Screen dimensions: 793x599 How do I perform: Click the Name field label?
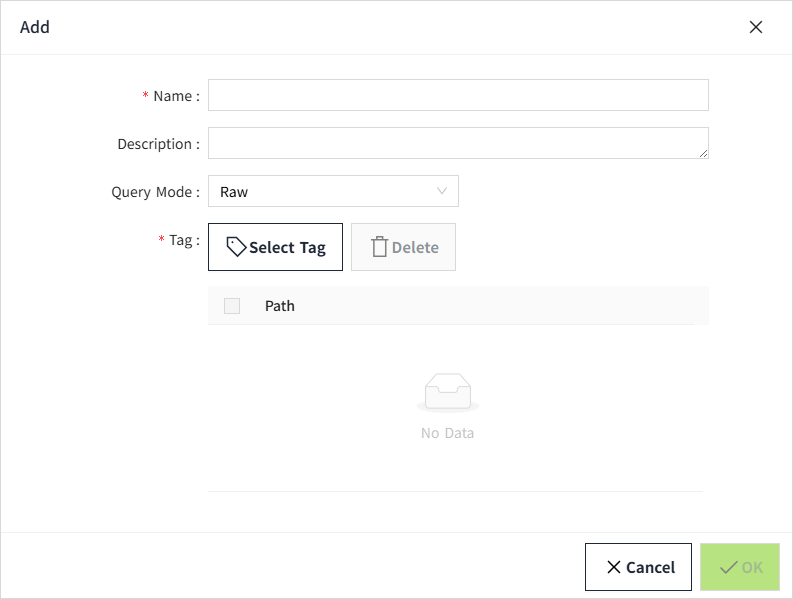pyautogui.click(x=175, y=96)
